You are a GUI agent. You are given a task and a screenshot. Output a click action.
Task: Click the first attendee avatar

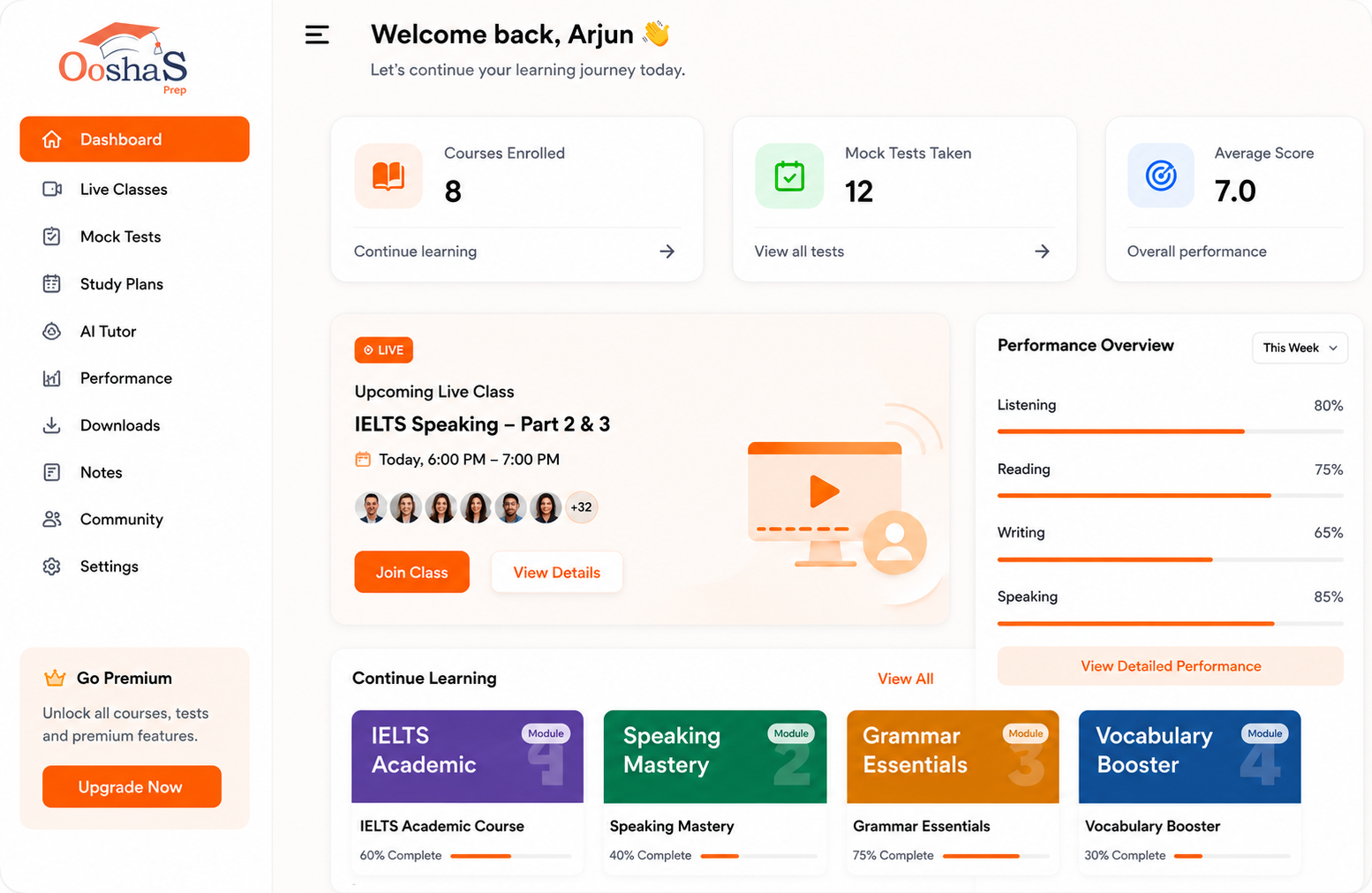[x=371, y=507]
